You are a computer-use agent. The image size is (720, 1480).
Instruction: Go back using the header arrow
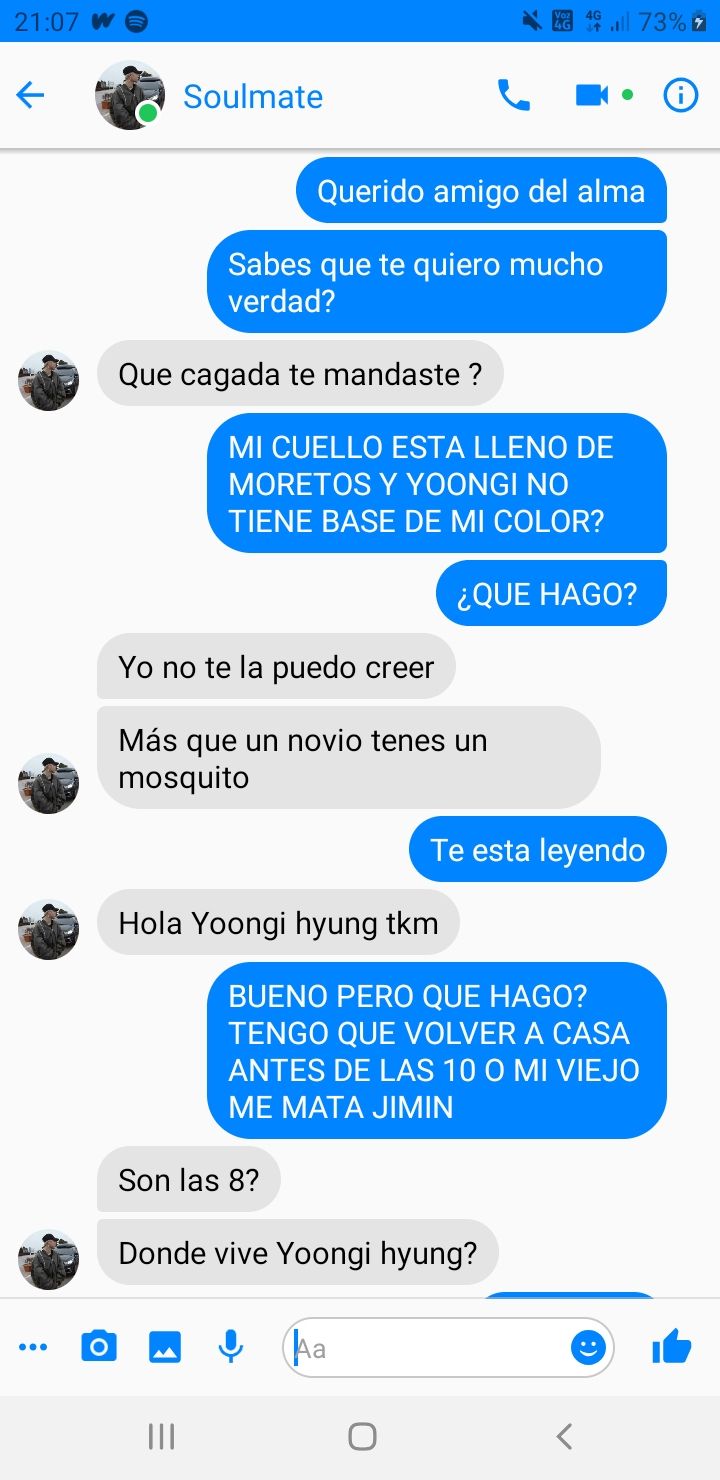(31, 96)
